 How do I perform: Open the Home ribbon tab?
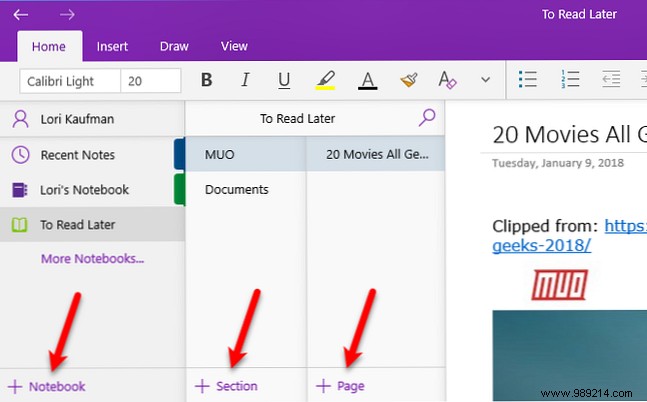click(49, 46)
